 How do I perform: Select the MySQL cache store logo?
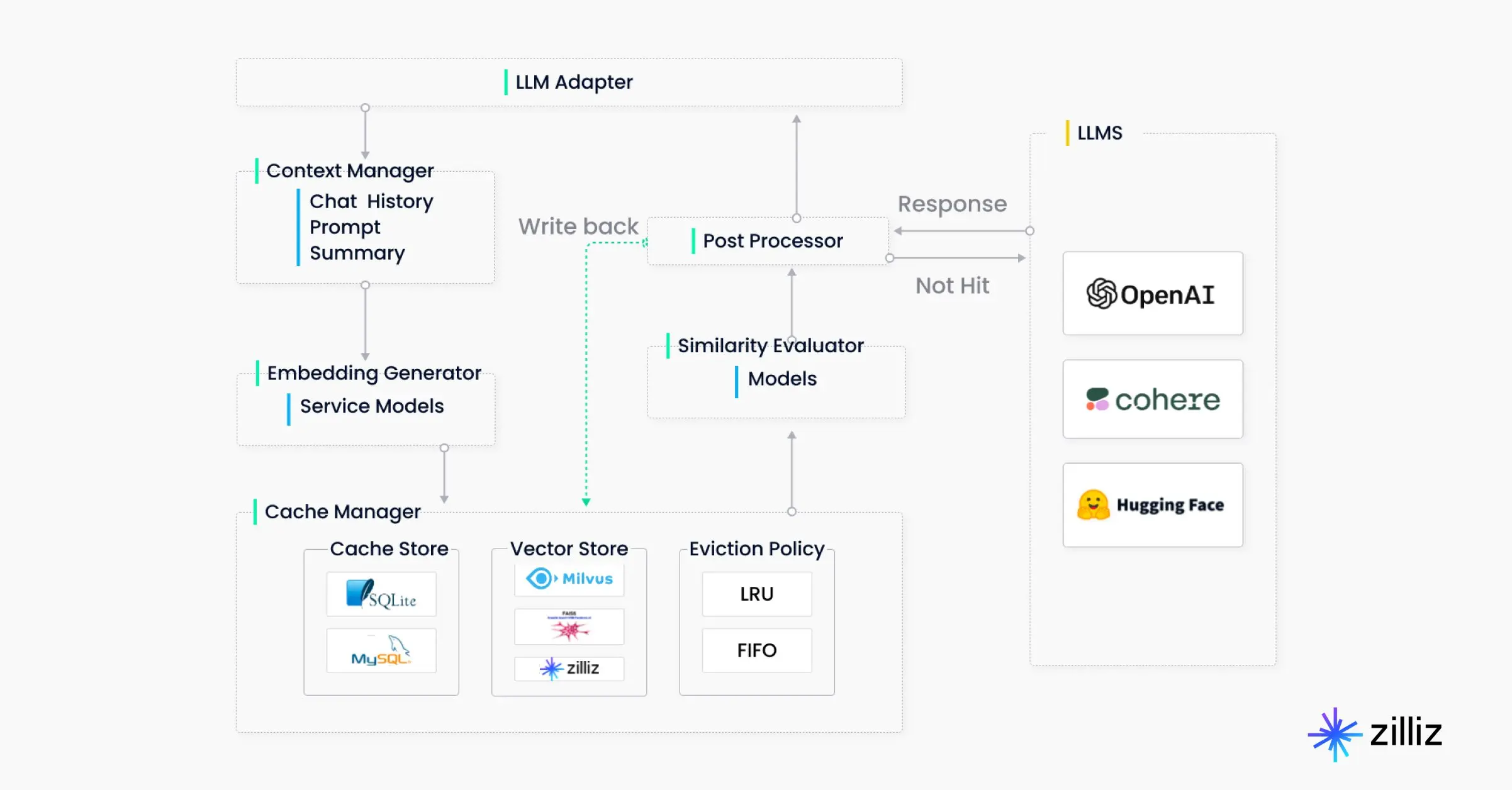(381, 651)
